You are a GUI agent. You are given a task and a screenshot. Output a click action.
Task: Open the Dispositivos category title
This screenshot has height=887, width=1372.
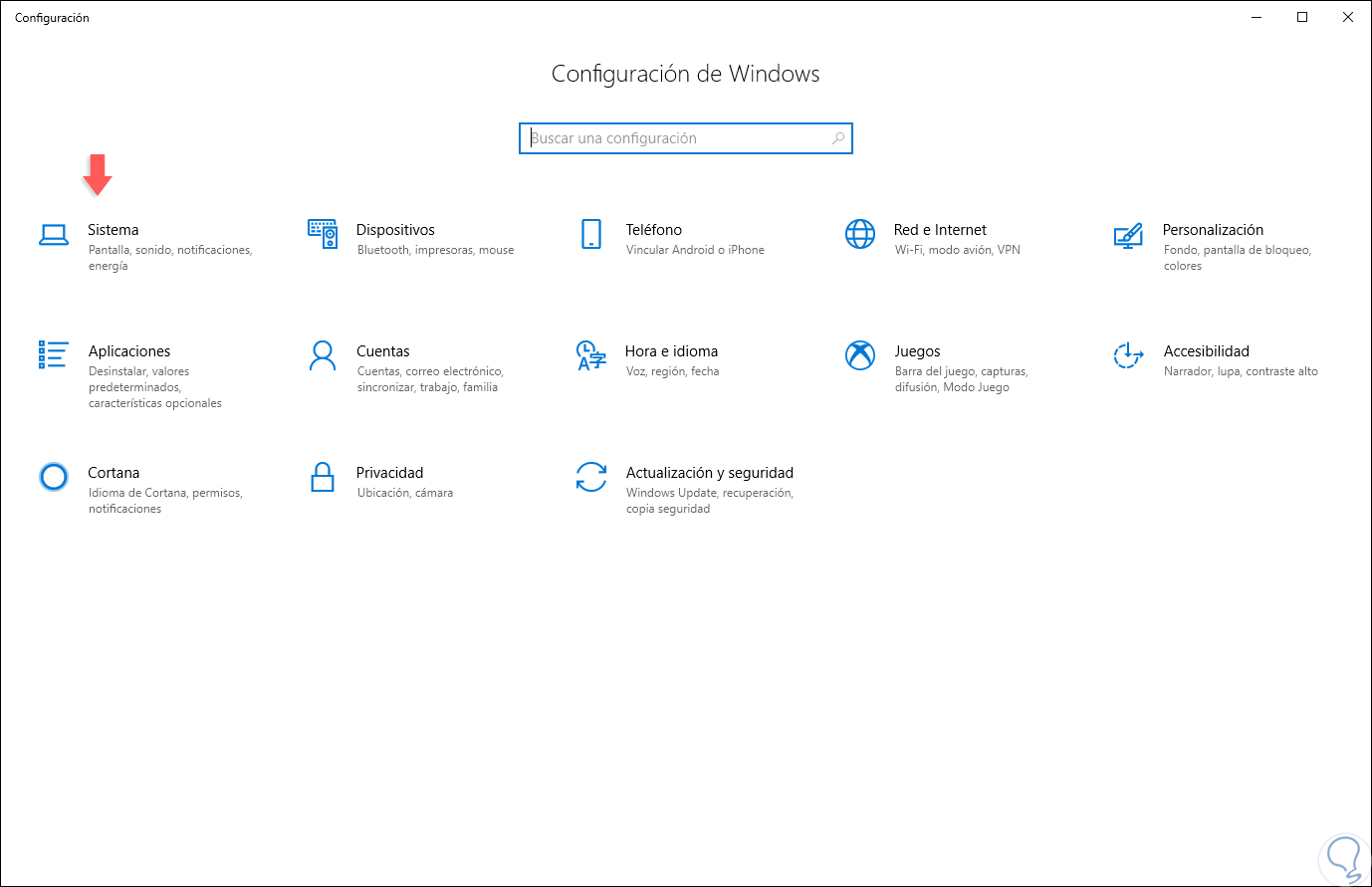coord(395,230)
